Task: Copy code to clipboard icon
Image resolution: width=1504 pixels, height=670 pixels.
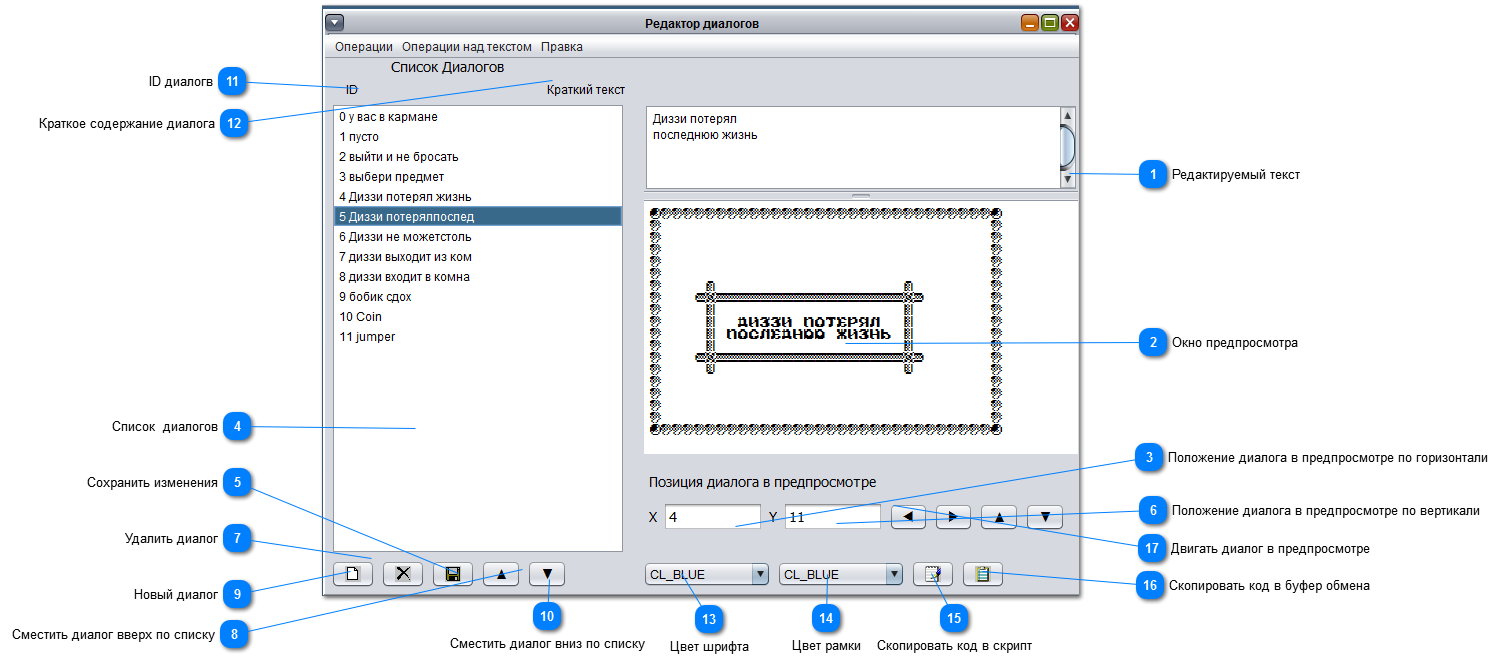Action: click(982, 574)
